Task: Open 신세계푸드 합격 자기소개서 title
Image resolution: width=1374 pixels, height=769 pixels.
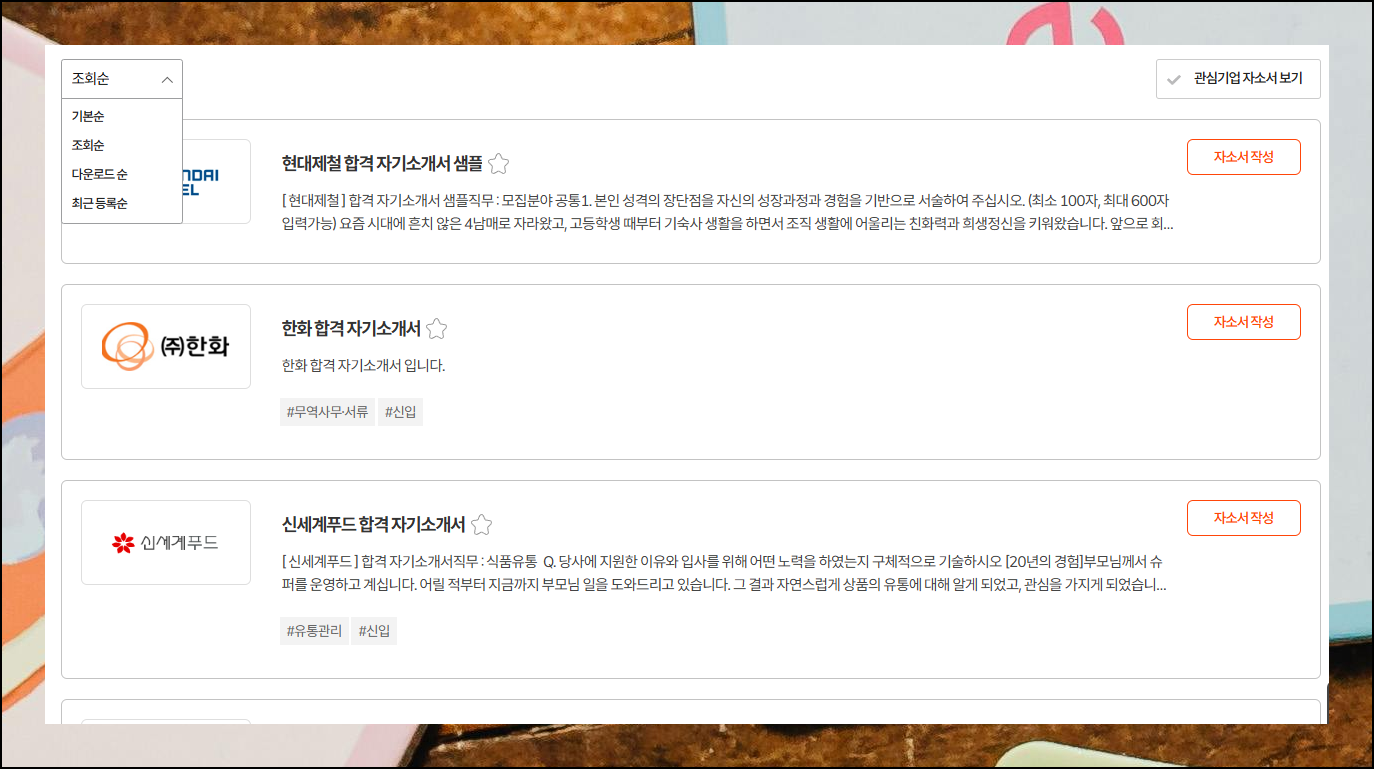Action: click(374, 525)
